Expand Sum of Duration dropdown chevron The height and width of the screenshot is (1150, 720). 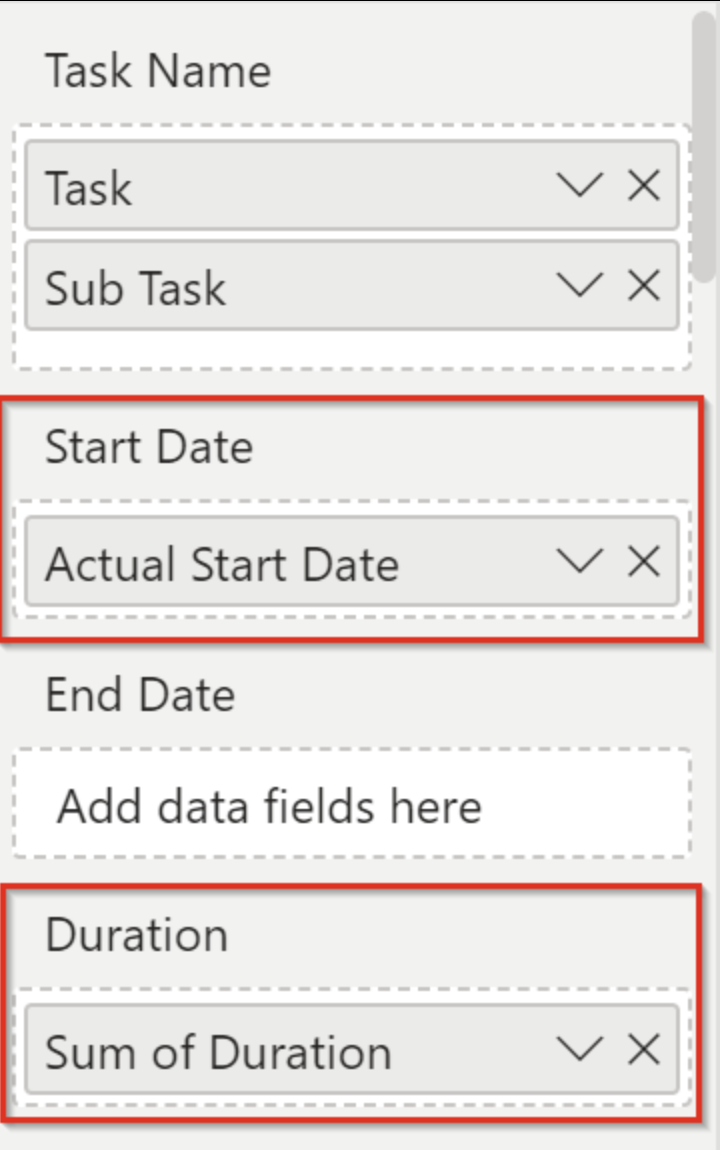tap(580, 1049)
